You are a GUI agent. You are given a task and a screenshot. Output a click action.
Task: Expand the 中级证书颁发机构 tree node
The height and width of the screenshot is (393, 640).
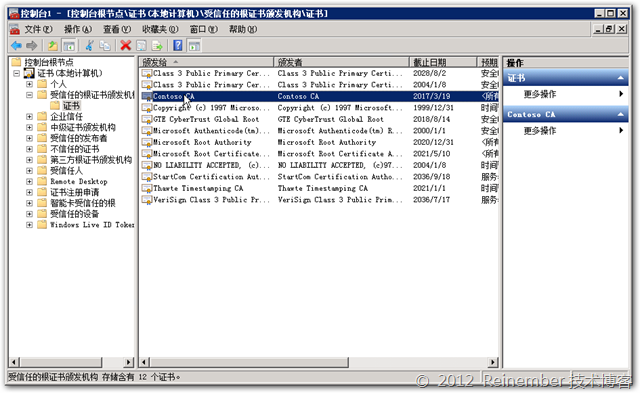(29, 127)
